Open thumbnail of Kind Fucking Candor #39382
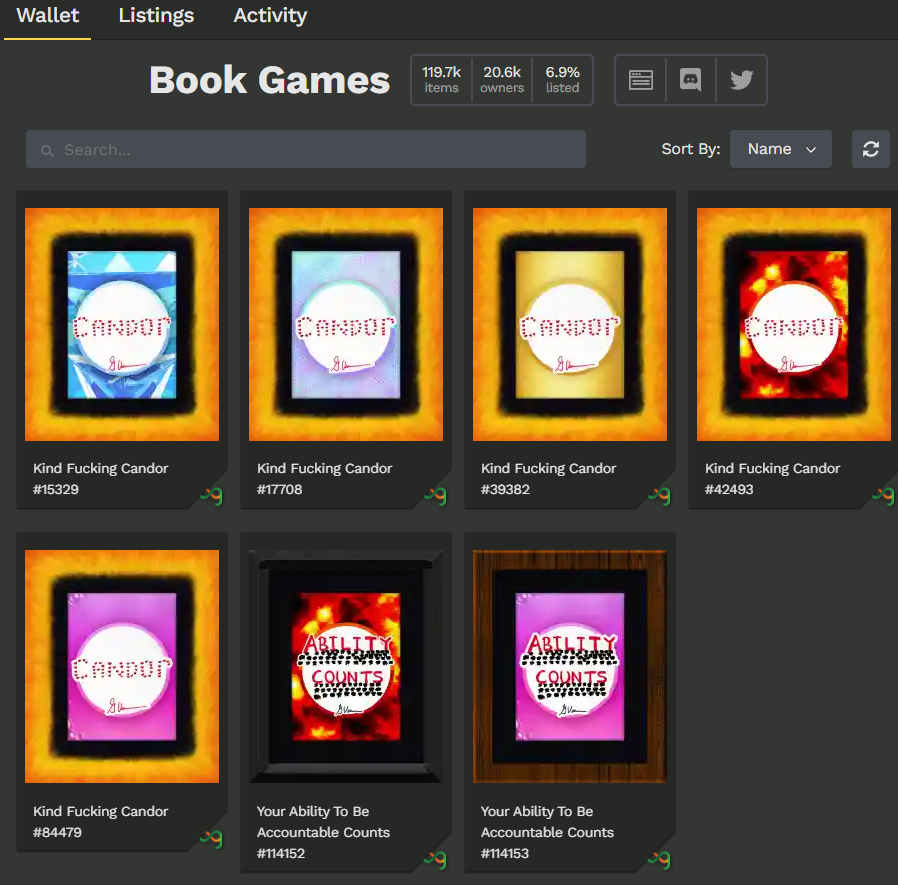The height and width of the screenshot is (885, 898). tap(570, 324)
